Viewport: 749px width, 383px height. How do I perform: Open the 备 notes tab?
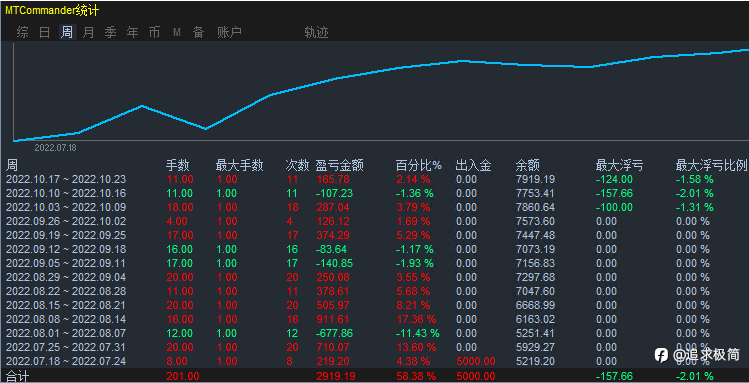click(x=198, y=32)
